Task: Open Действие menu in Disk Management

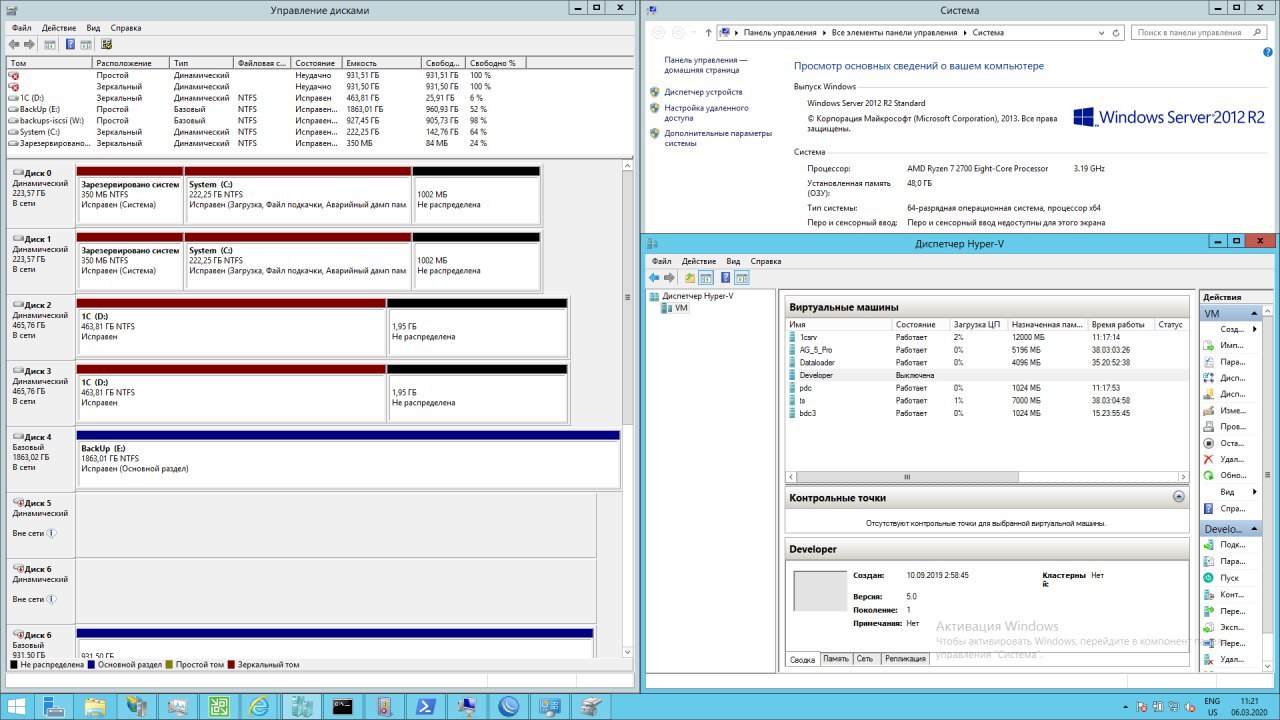Action: [59, 28]
